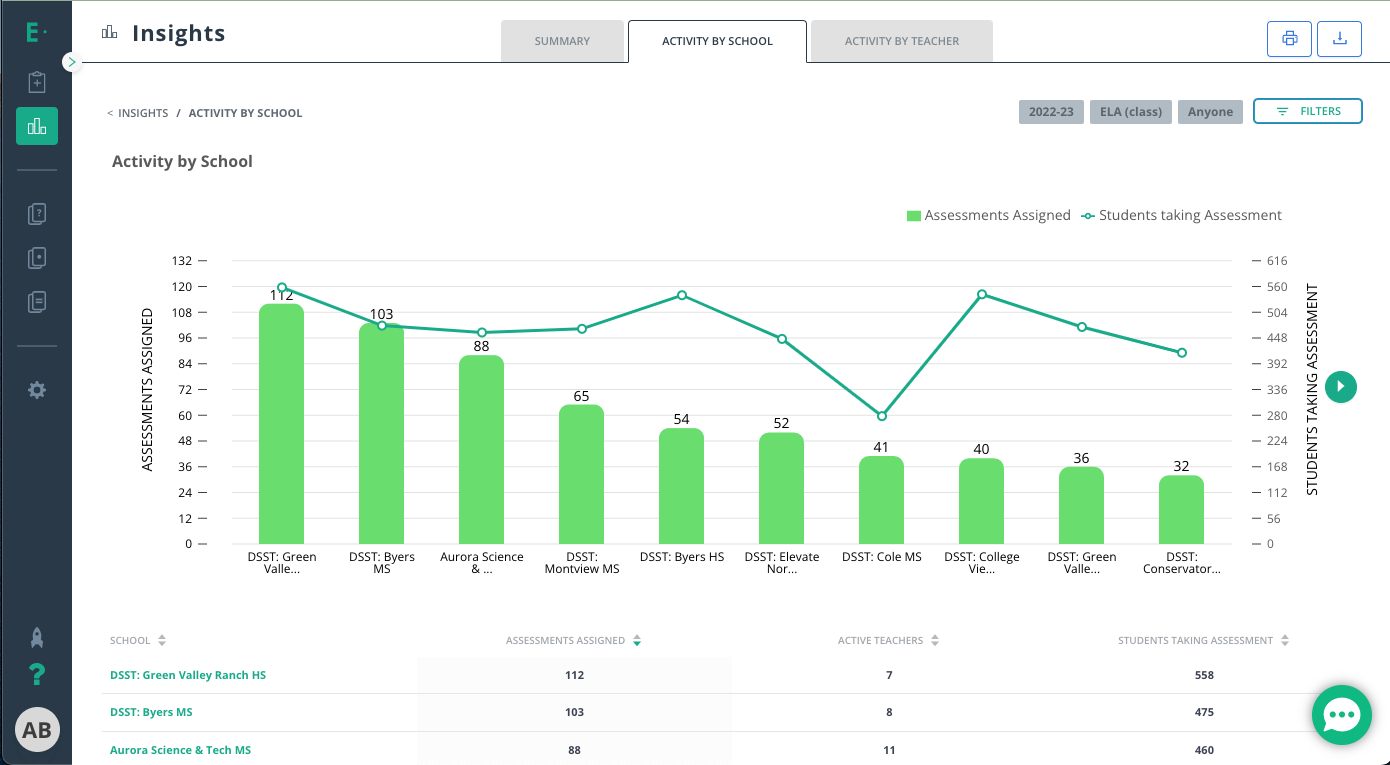Screen dimensions: 1390x765
Task: Print the report using printer icon
Action: tap(1290, 39)
